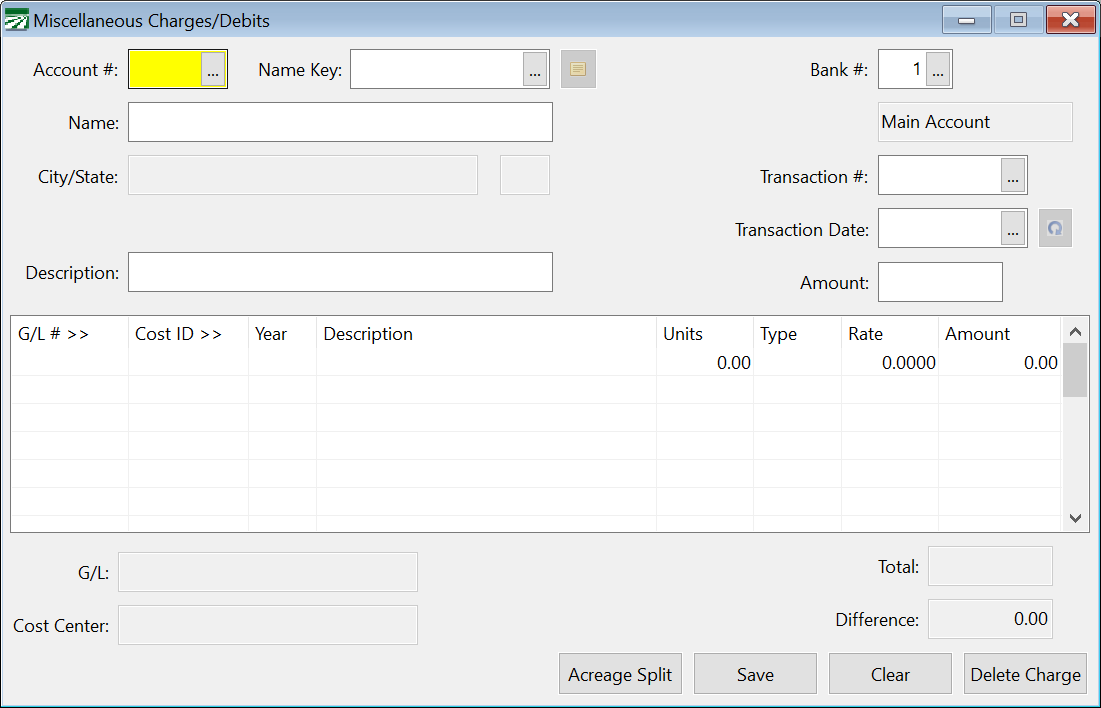1101x708 pixels.
Task: Open Bank # lookup ellipsis button
Action: click(x=939, y=70)
